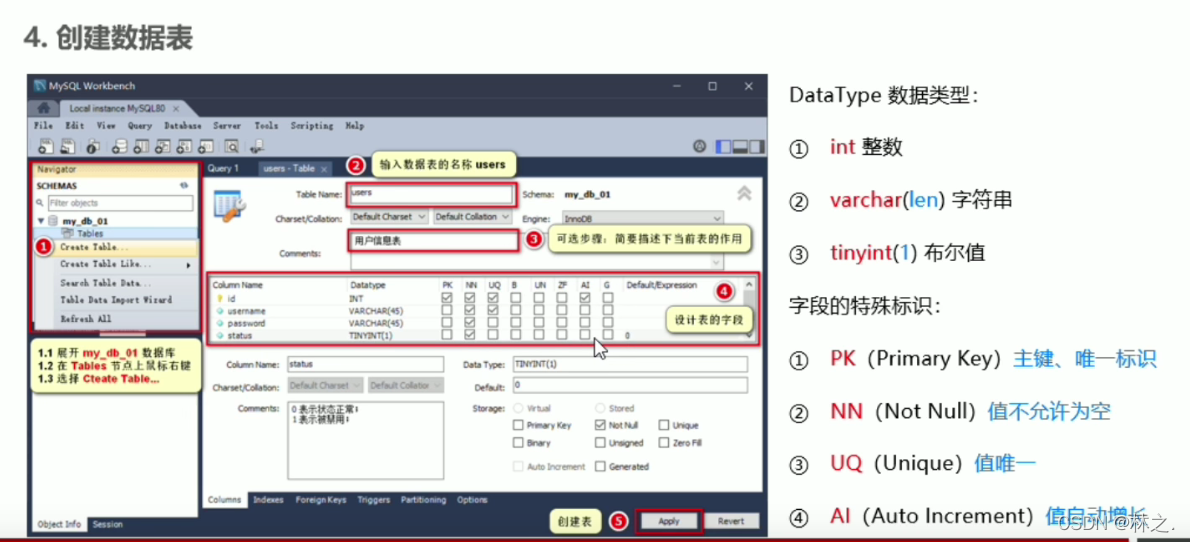Close the Local instance MySQL80 tab
Viewport: 1190px width, 542px height.
point(175,109)
